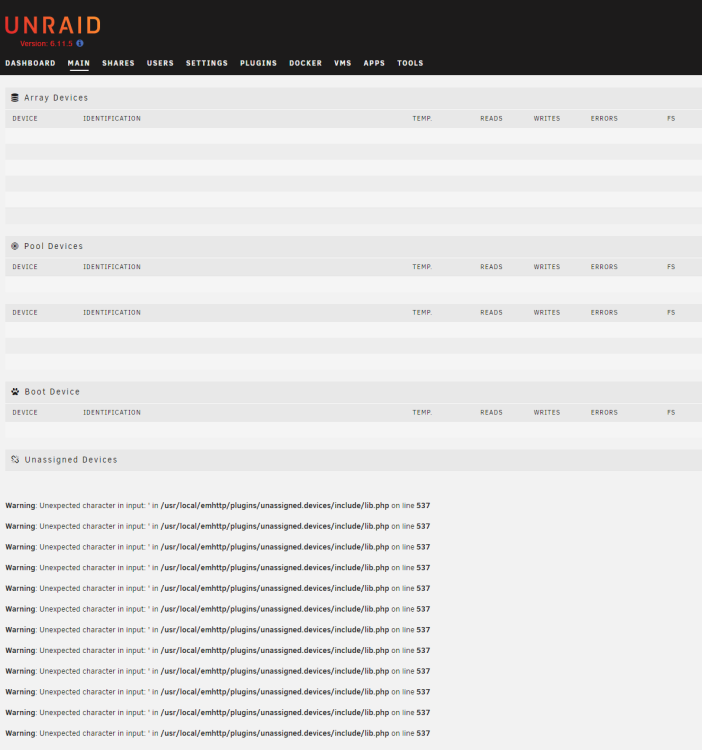Open the Docker tab
This screenshot has width=702, height=750.
tap(306, 63)
